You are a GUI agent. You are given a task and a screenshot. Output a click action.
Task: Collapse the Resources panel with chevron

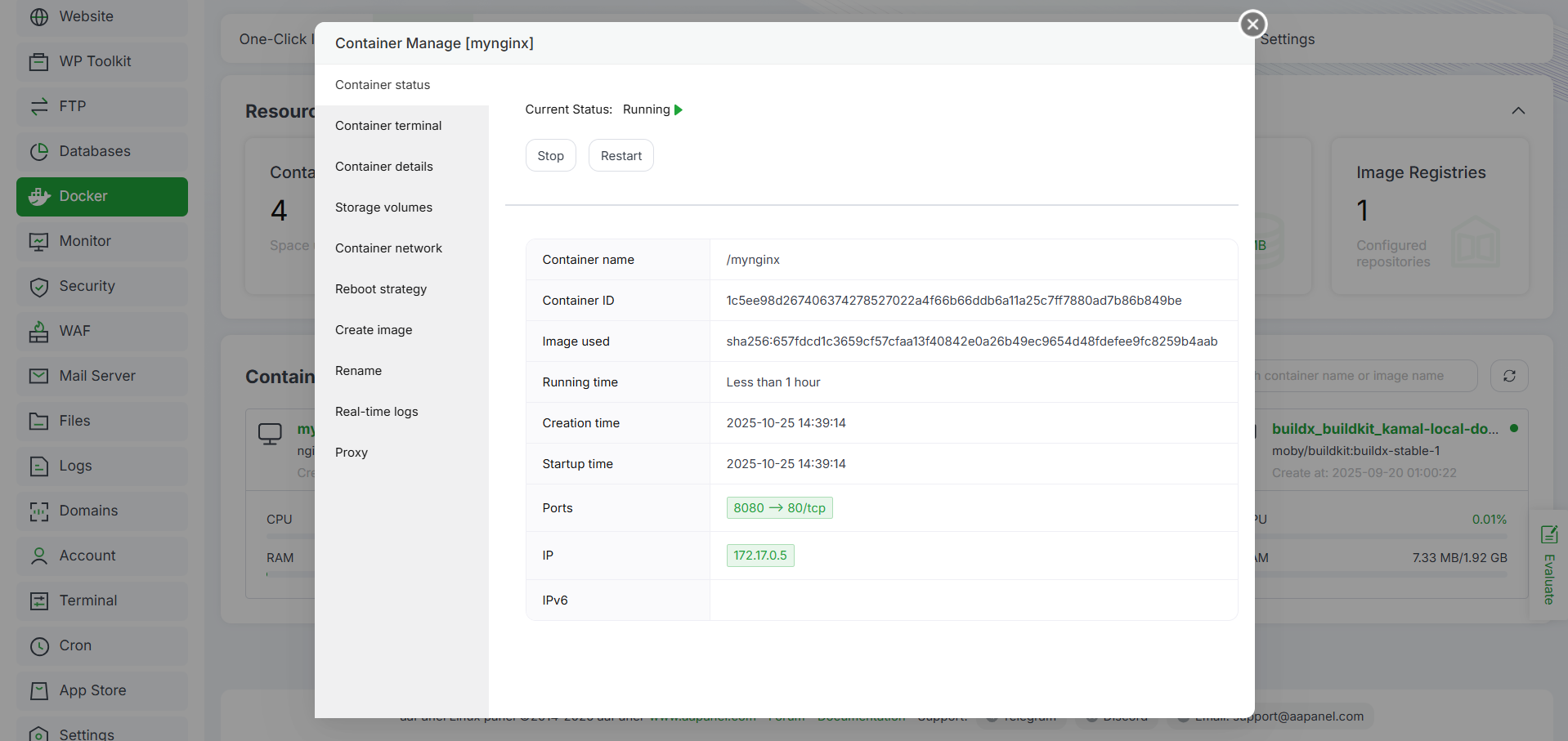[x=1518, y=110]
